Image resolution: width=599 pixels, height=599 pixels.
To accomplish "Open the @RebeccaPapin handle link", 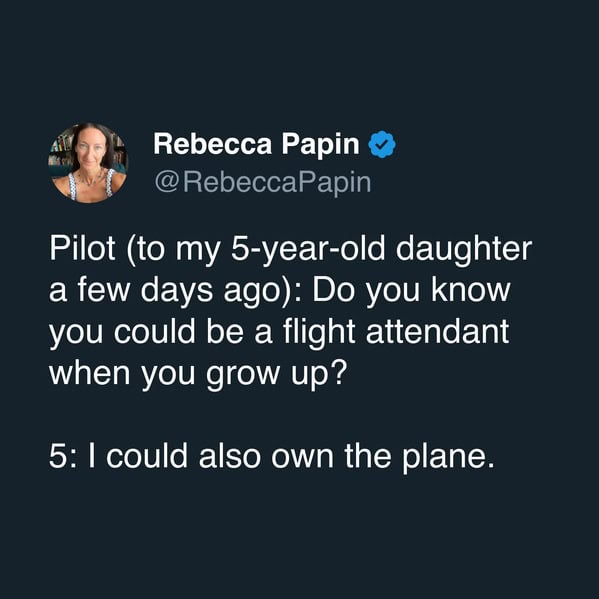I will (x=263, y=183).
